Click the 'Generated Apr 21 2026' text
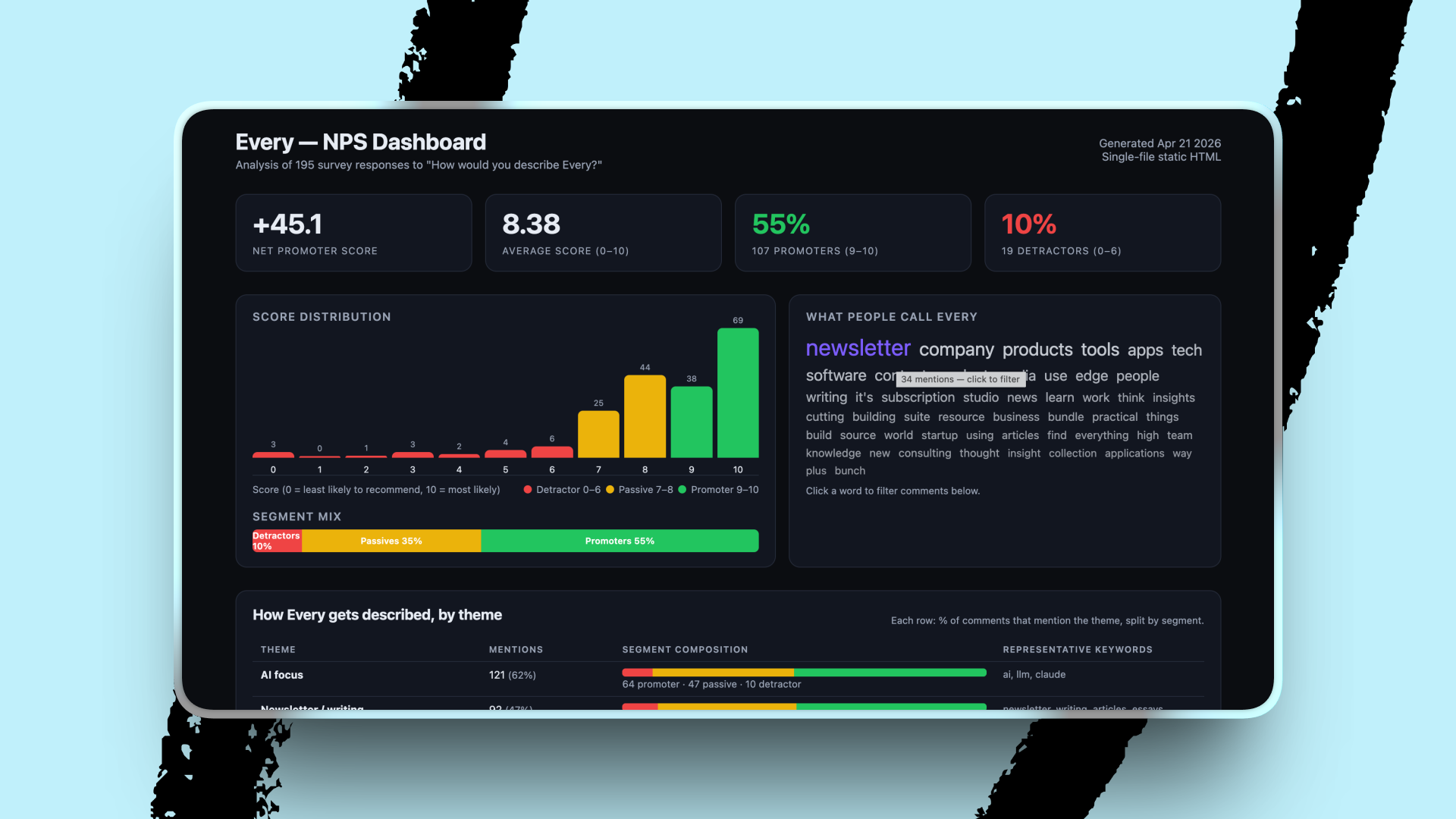 point(1159,143)
